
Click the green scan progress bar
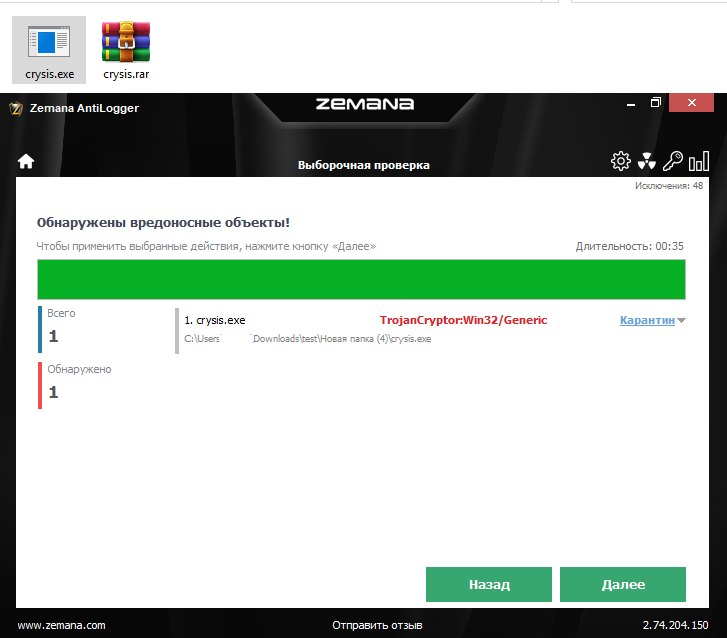(x=361, y=280)
